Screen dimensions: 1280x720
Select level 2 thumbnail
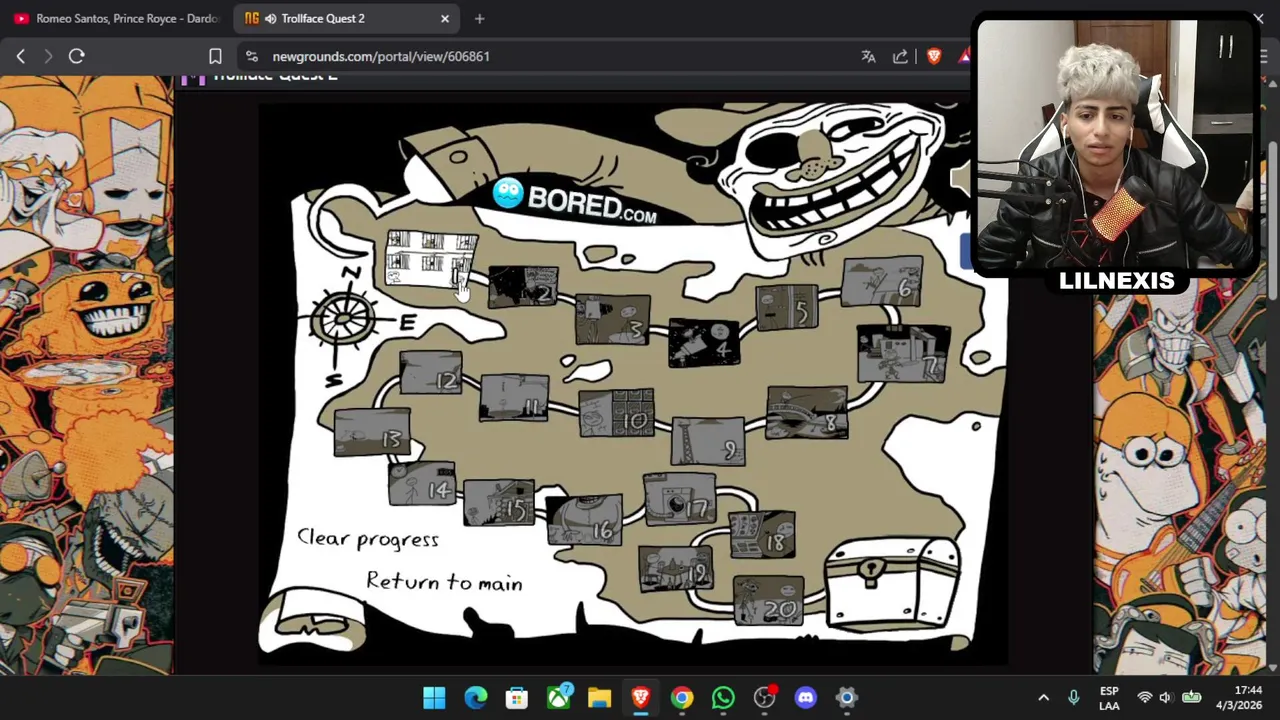[x=523, y=288]
